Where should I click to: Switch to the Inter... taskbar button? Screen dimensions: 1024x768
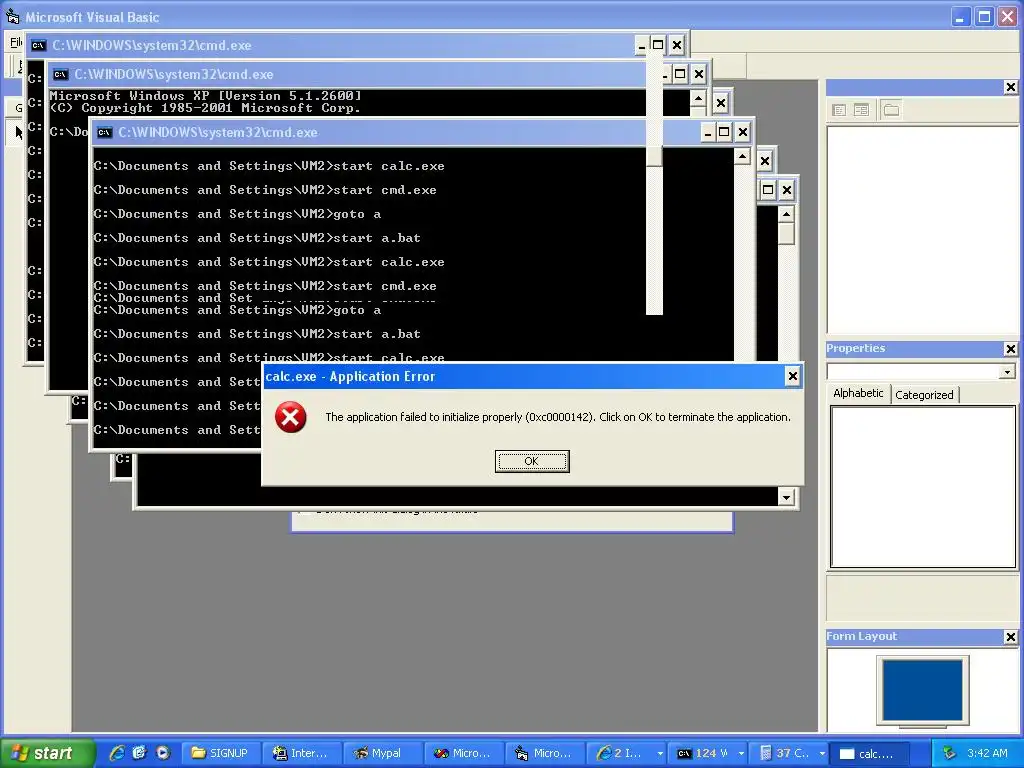point(301,753)
